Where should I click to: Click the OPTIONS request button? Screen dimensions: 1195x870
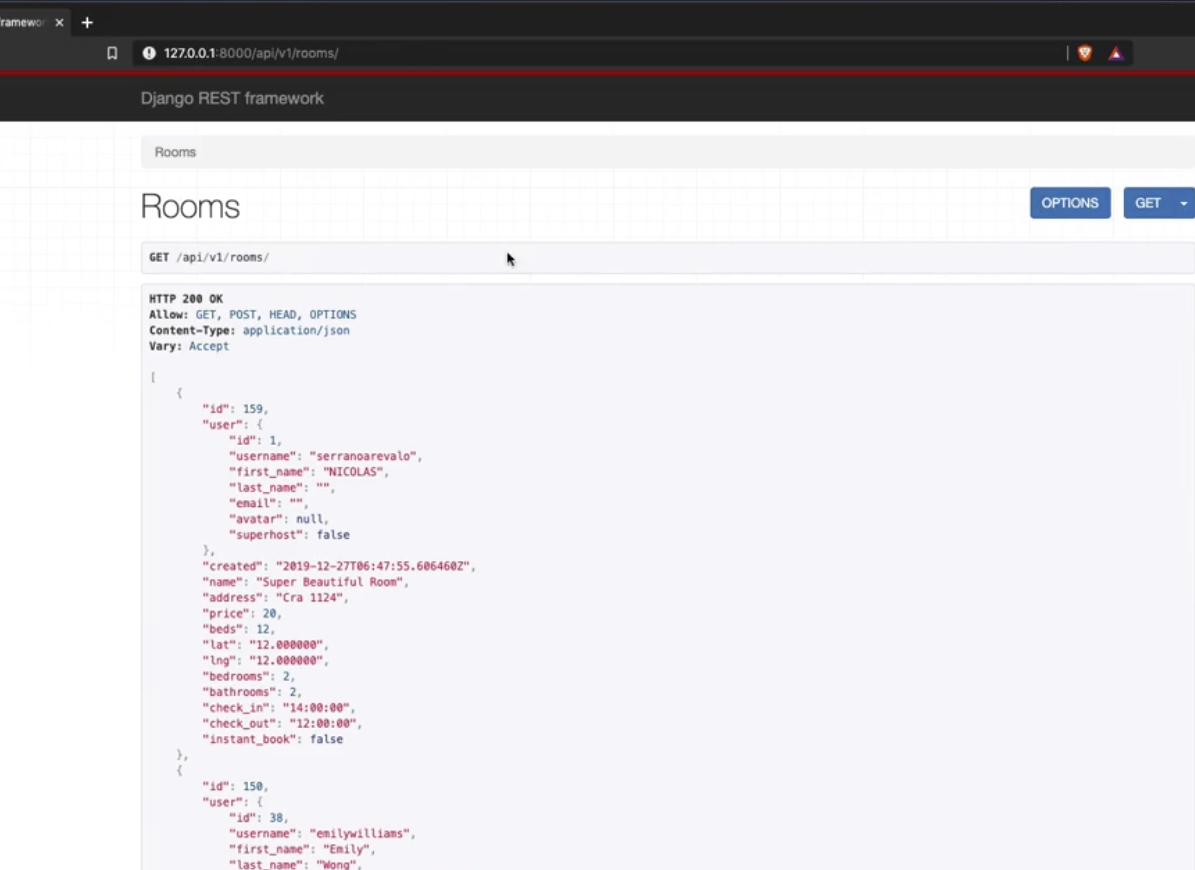click(1070, 202)
